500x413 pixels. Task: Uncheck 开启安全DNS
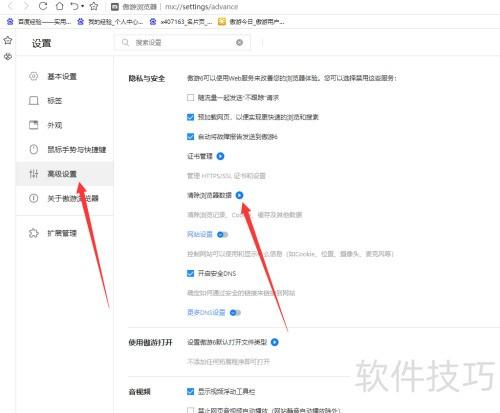[x=190, y=274]
